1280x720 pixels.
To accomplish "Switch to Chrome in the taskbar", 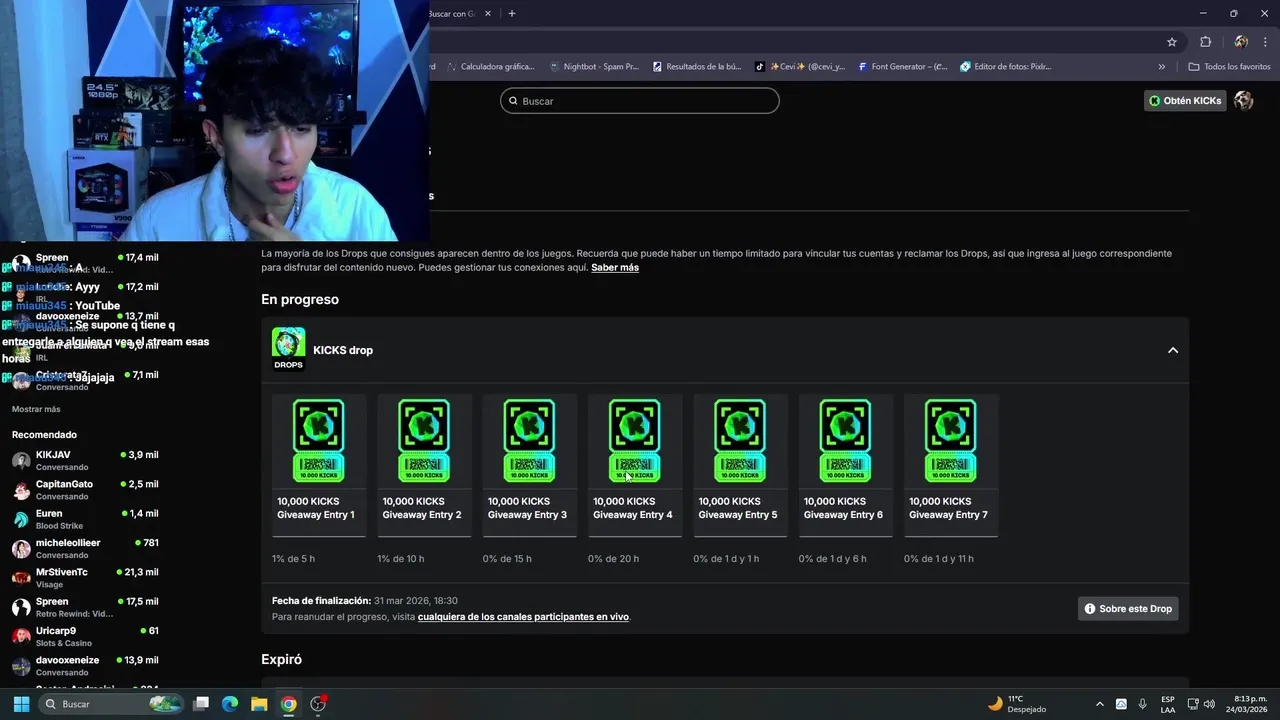I will coord(288,704).
